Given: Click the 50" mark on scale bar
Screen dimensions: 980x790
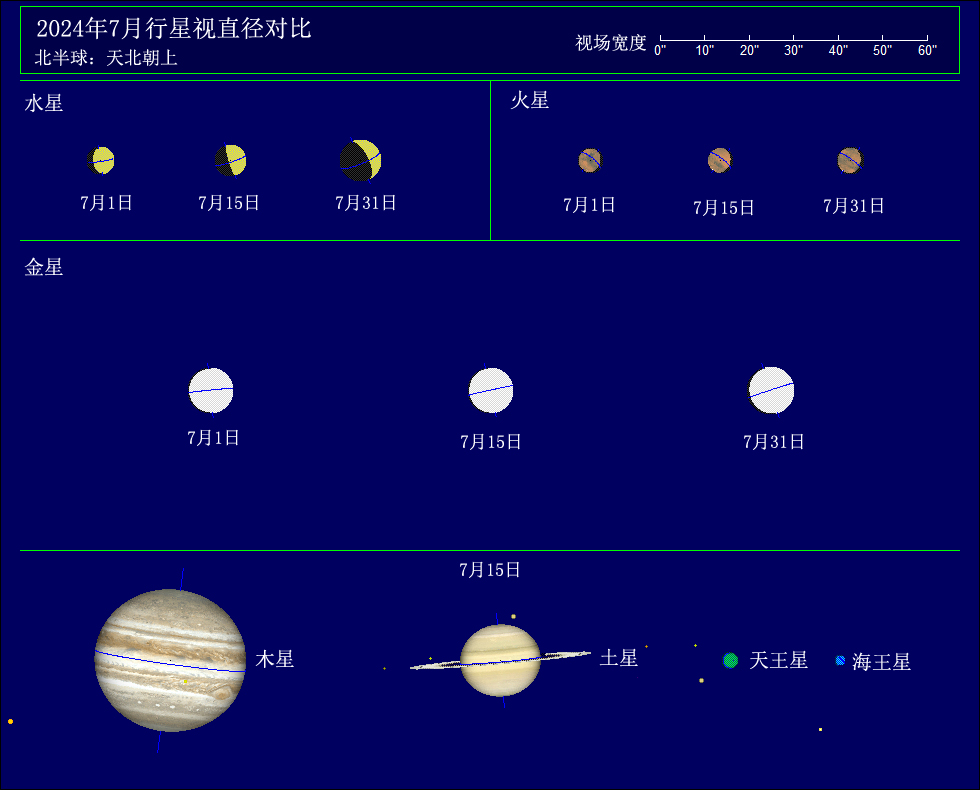Looking at the screenshot, I should tap(882, 51).
